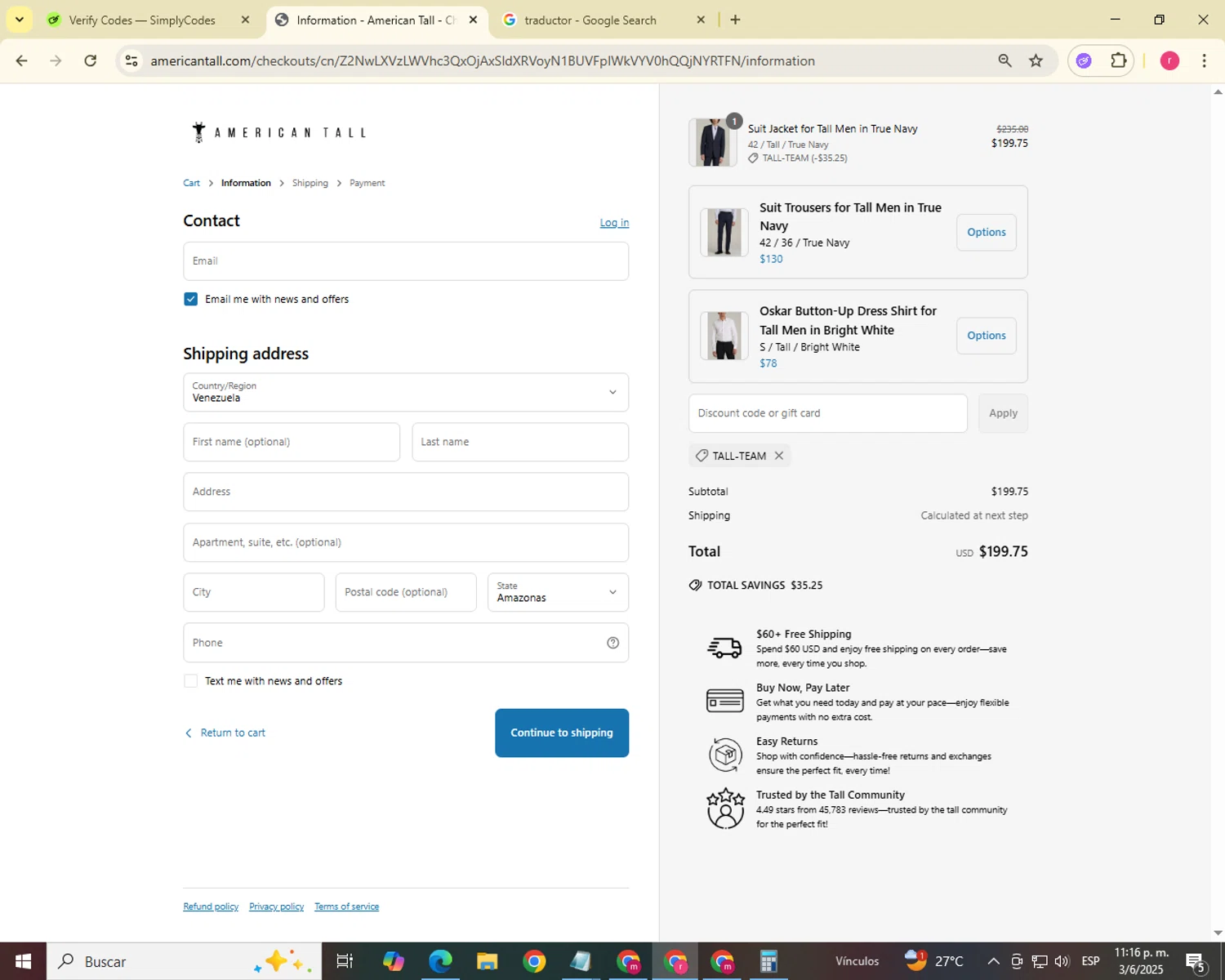
Task: Click the Suit Jacket product thumbnail
Action: tap(713, 142)
